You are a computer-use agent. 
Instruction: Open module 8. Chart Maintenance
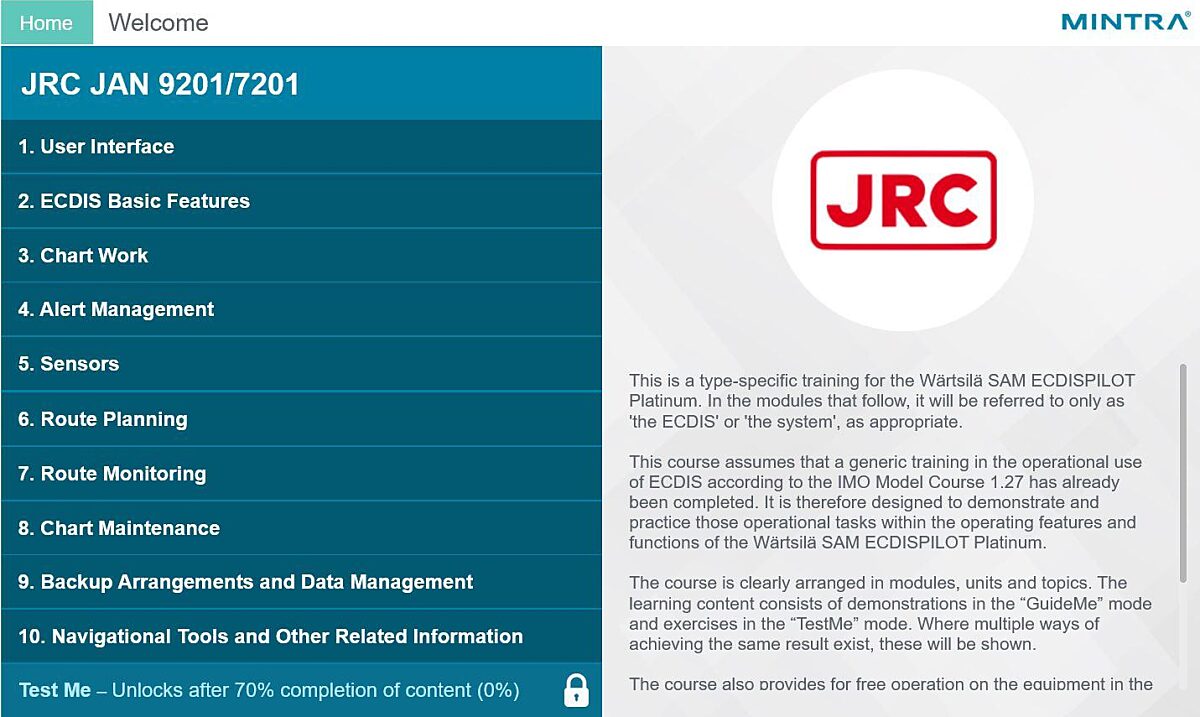click(300, 528)
